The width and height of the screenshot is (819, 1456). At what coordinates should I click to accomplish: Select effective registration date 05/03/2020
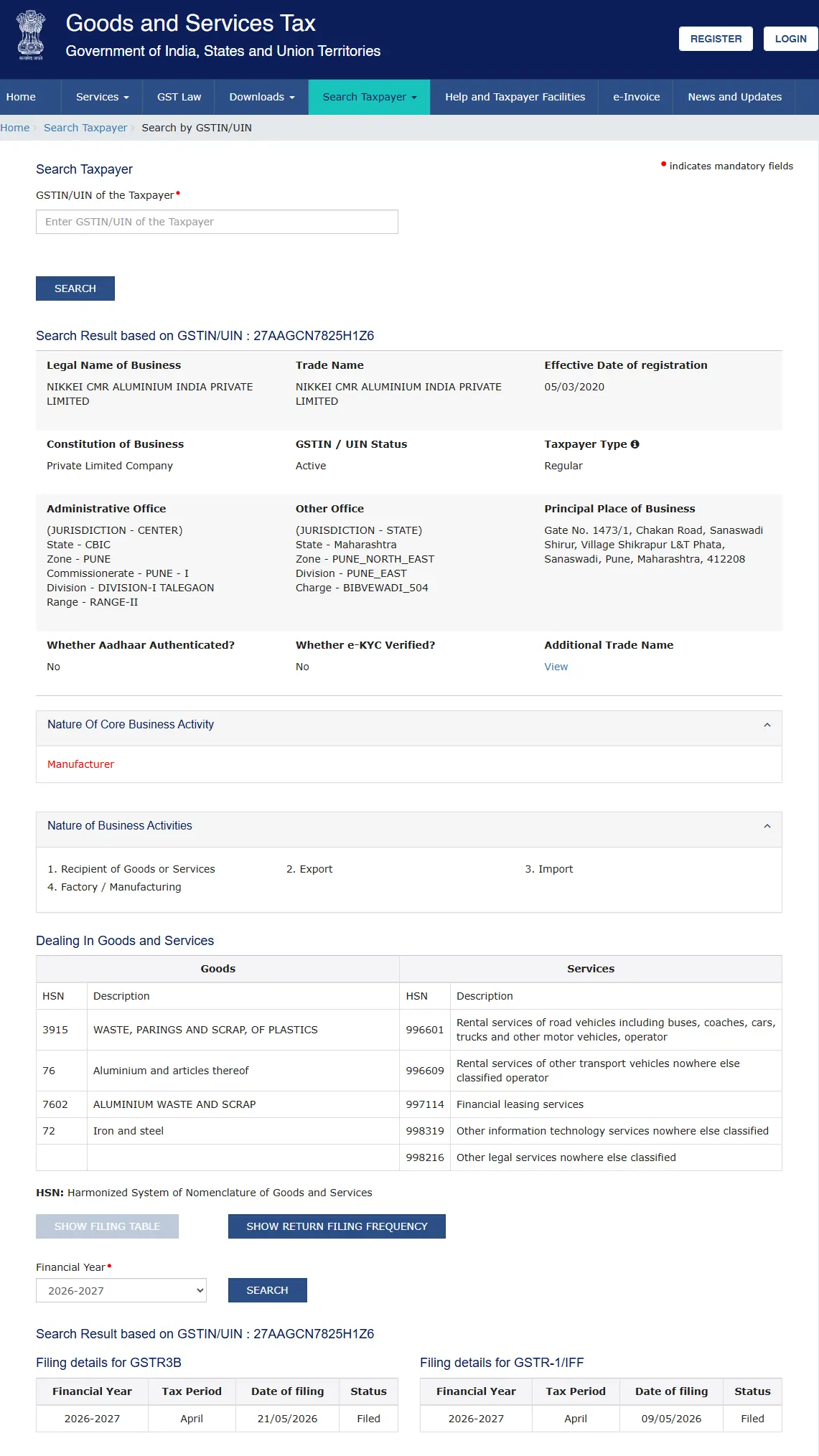574,387
